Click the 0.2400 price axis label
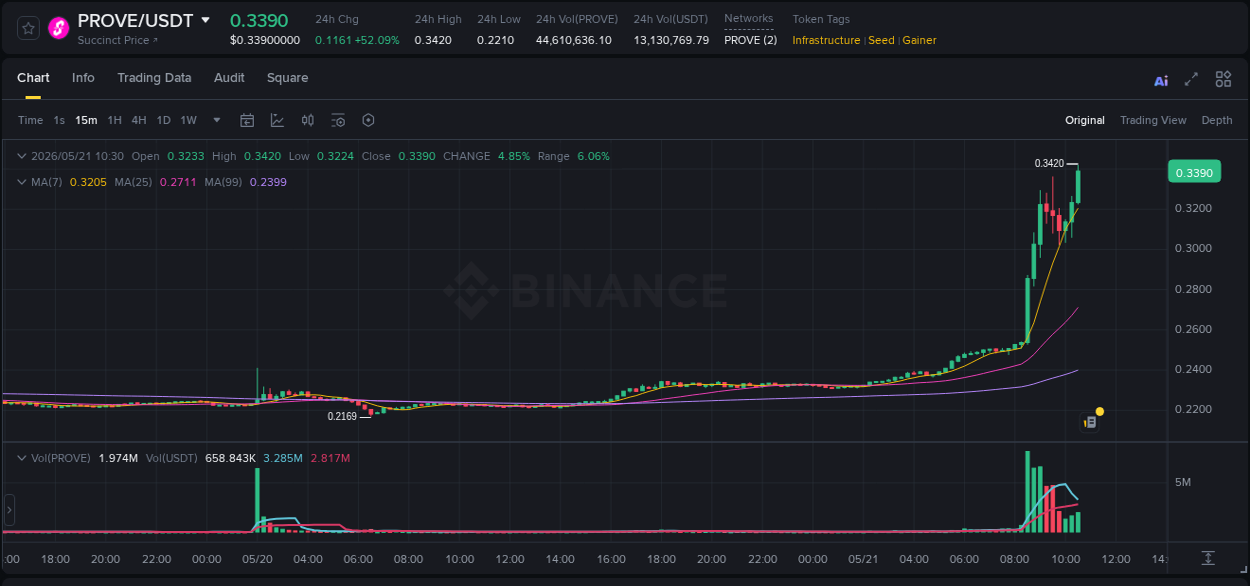1250x586 pixels. tap(1194, 369)
